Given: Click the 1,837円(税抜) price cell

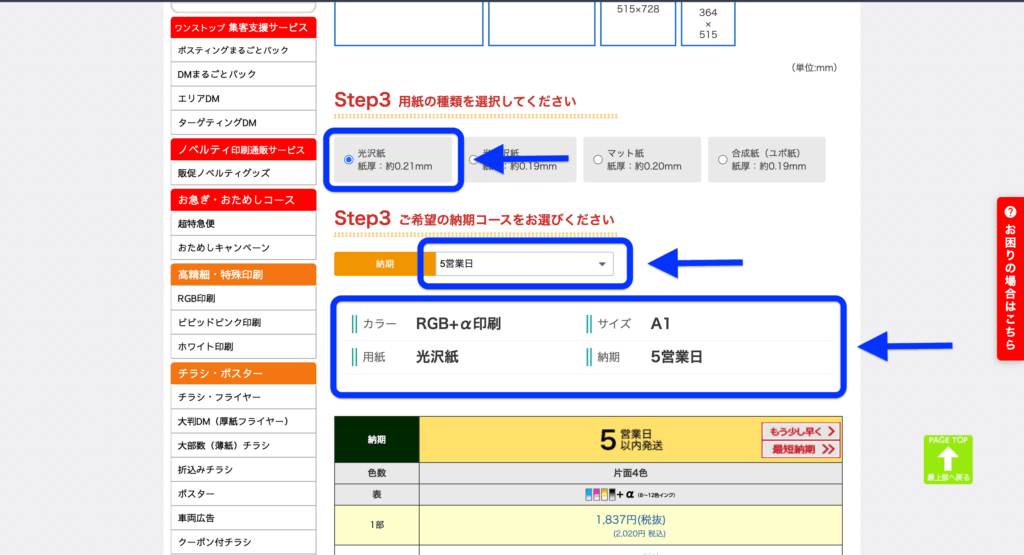Looking at the screenshot, I should pos(630,526).
